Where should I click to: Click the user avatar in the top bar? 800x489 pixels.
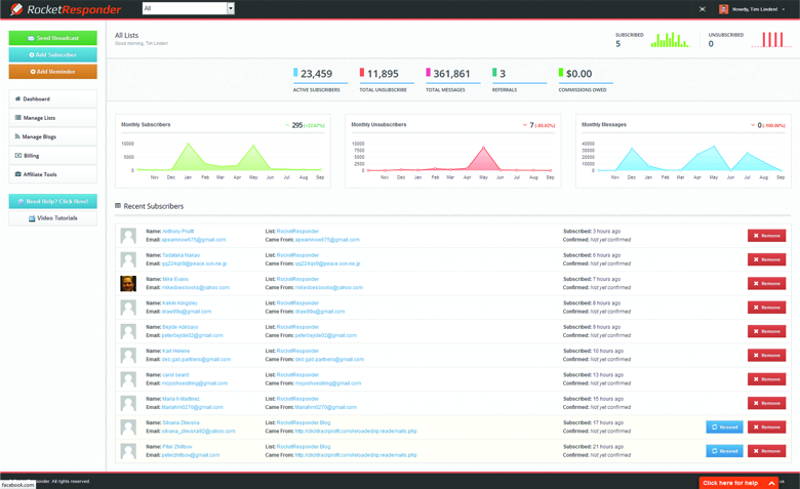(723, 9)
